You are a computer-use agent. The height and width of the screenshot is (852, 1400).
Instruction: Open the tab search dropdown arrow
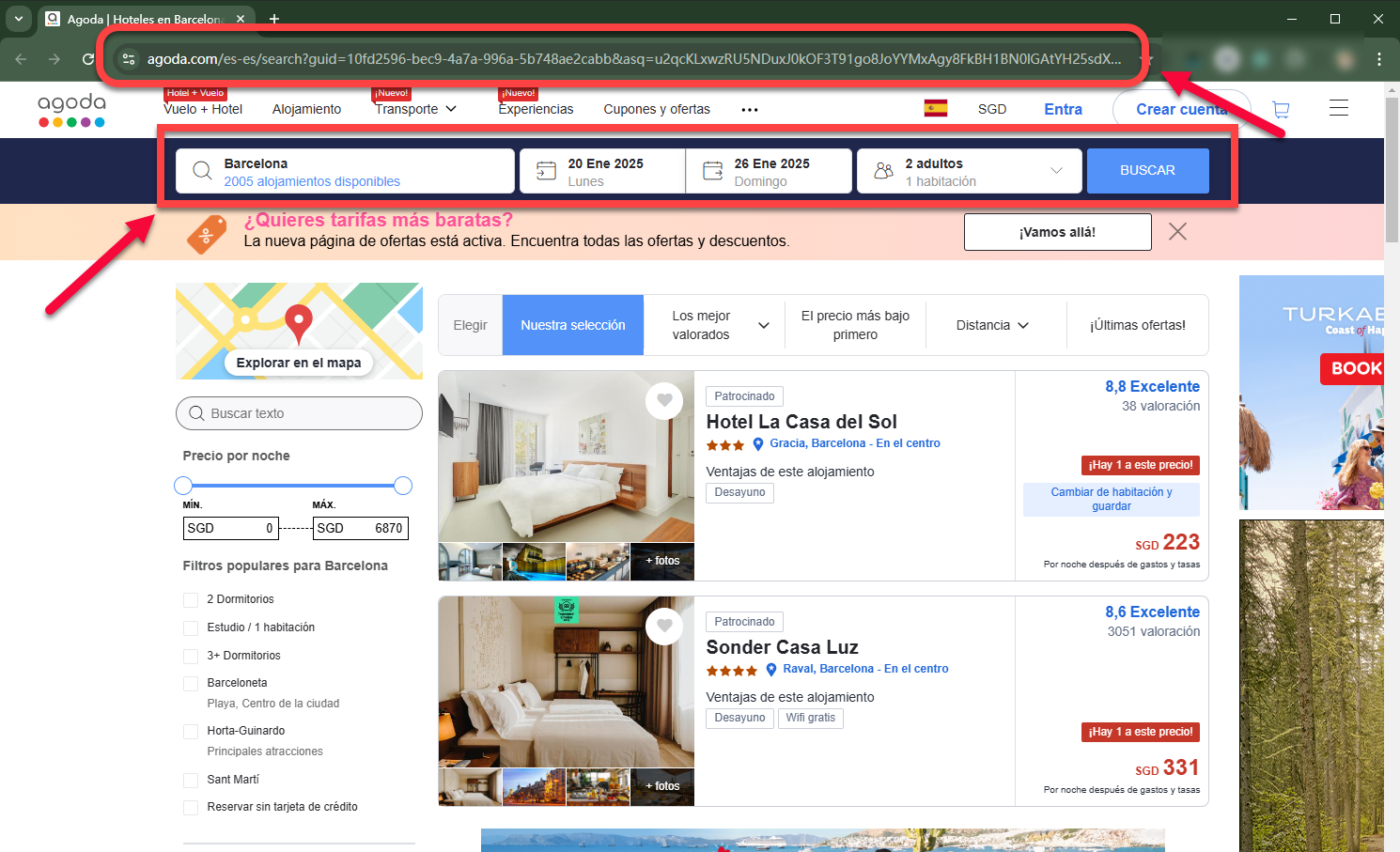pos(18,19)
